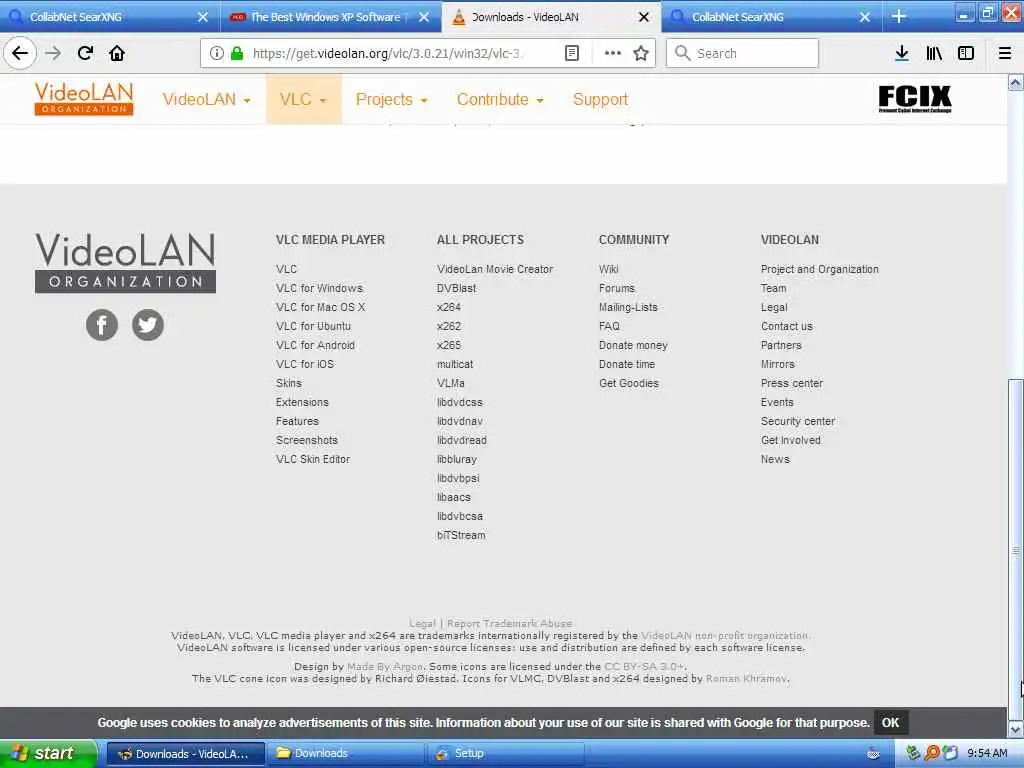1024x768 pixels.
Task: Open Project and Organization link
Action: (820, 269)
